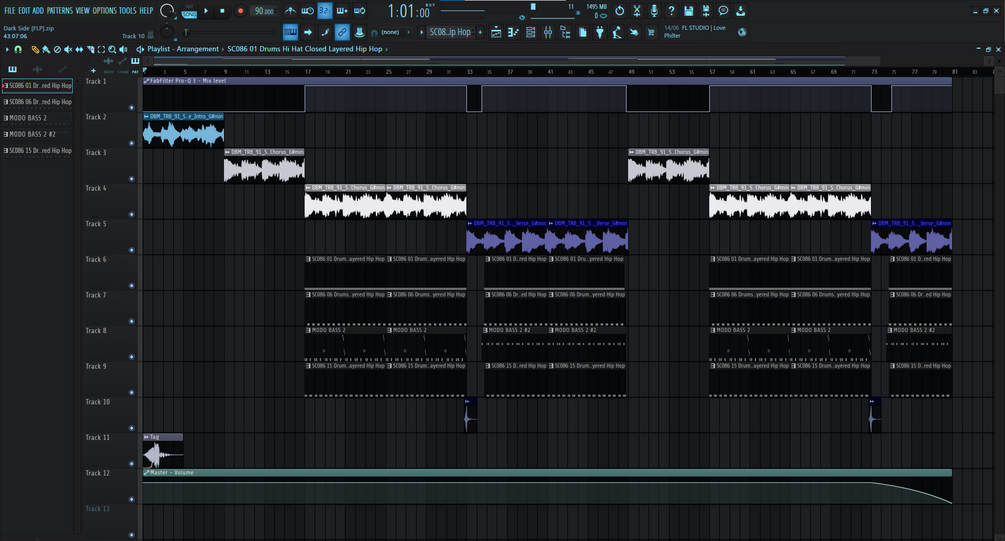Screen dimensions: 1005x541
Task: Save the project with the floppy icon
Action: [x=688, y=11]
